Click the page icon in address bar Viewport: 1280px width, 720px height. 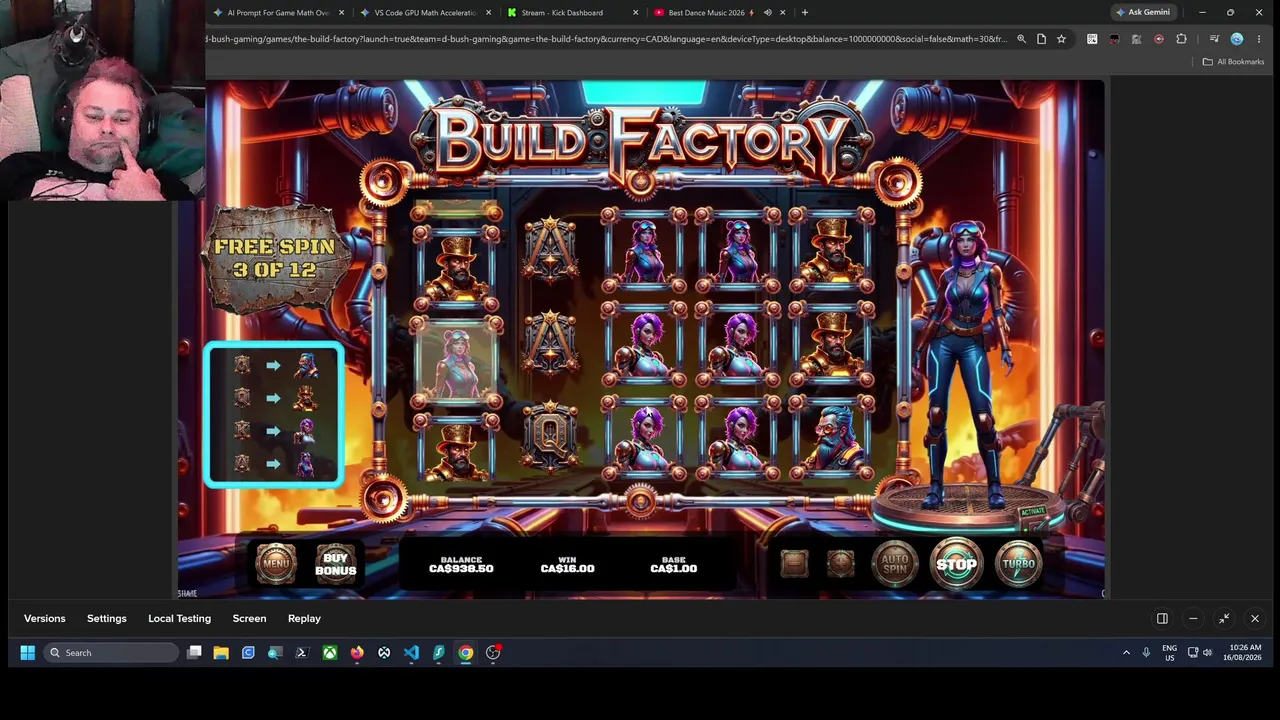point(1041,39)
